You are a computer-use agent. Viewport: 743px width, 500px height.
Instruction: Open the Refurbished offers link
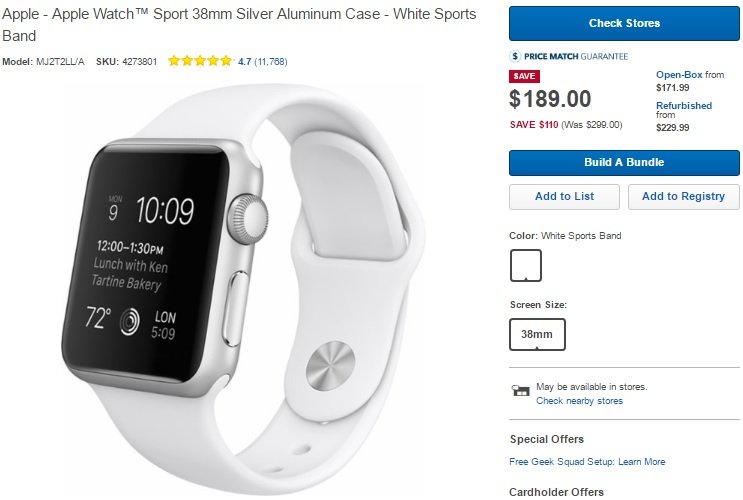pos(684,106)
